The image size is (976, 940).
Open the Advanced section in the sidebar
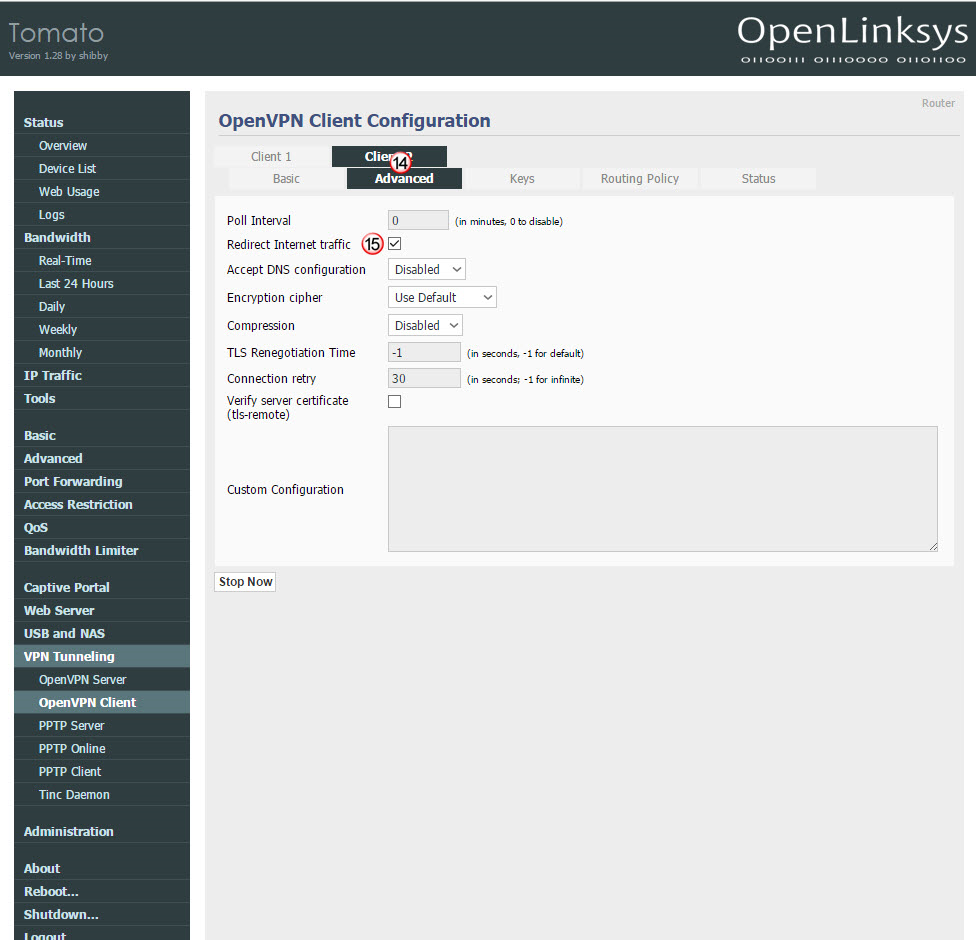click(102, 458)
